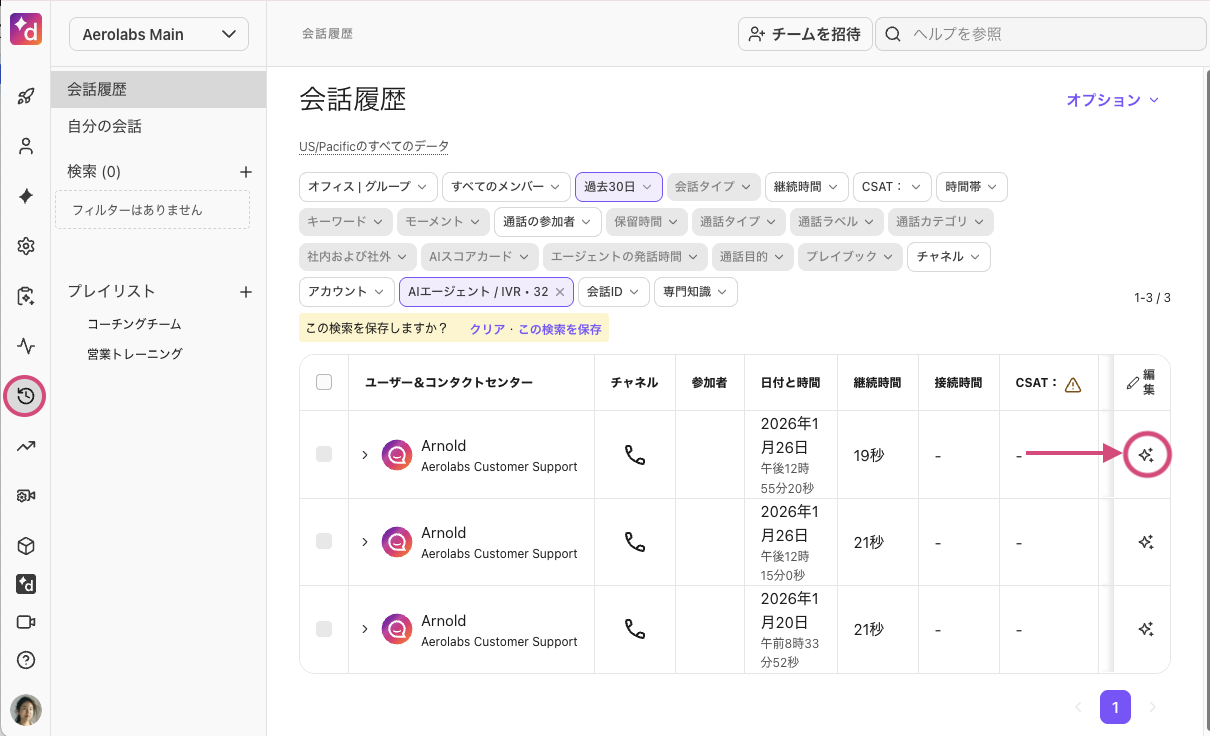Click the phone channel icon in the first row
The height and width of the screenshot is (736, 1210).
pos(634,455)
